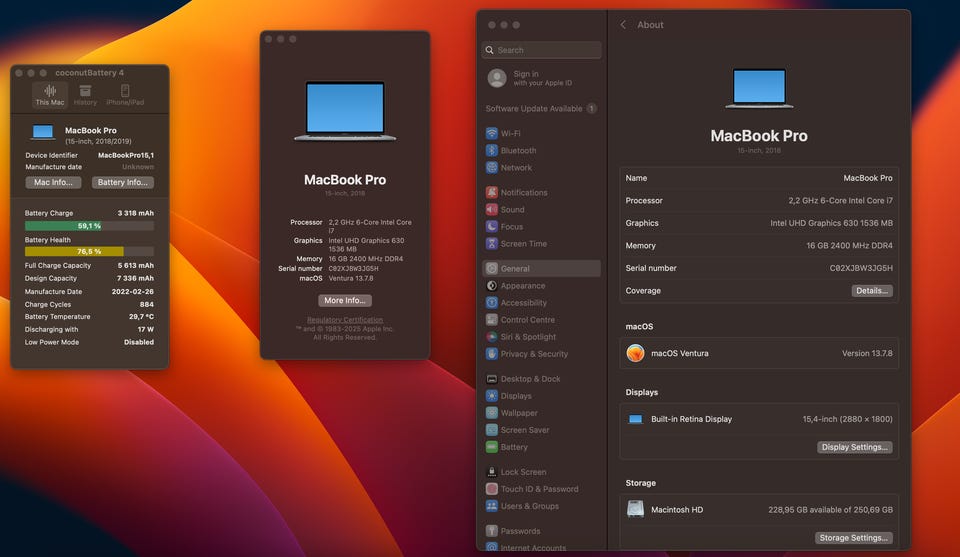
Task: Switch to iPhone/iPad tab in coconutBattery
Action: 125,95
